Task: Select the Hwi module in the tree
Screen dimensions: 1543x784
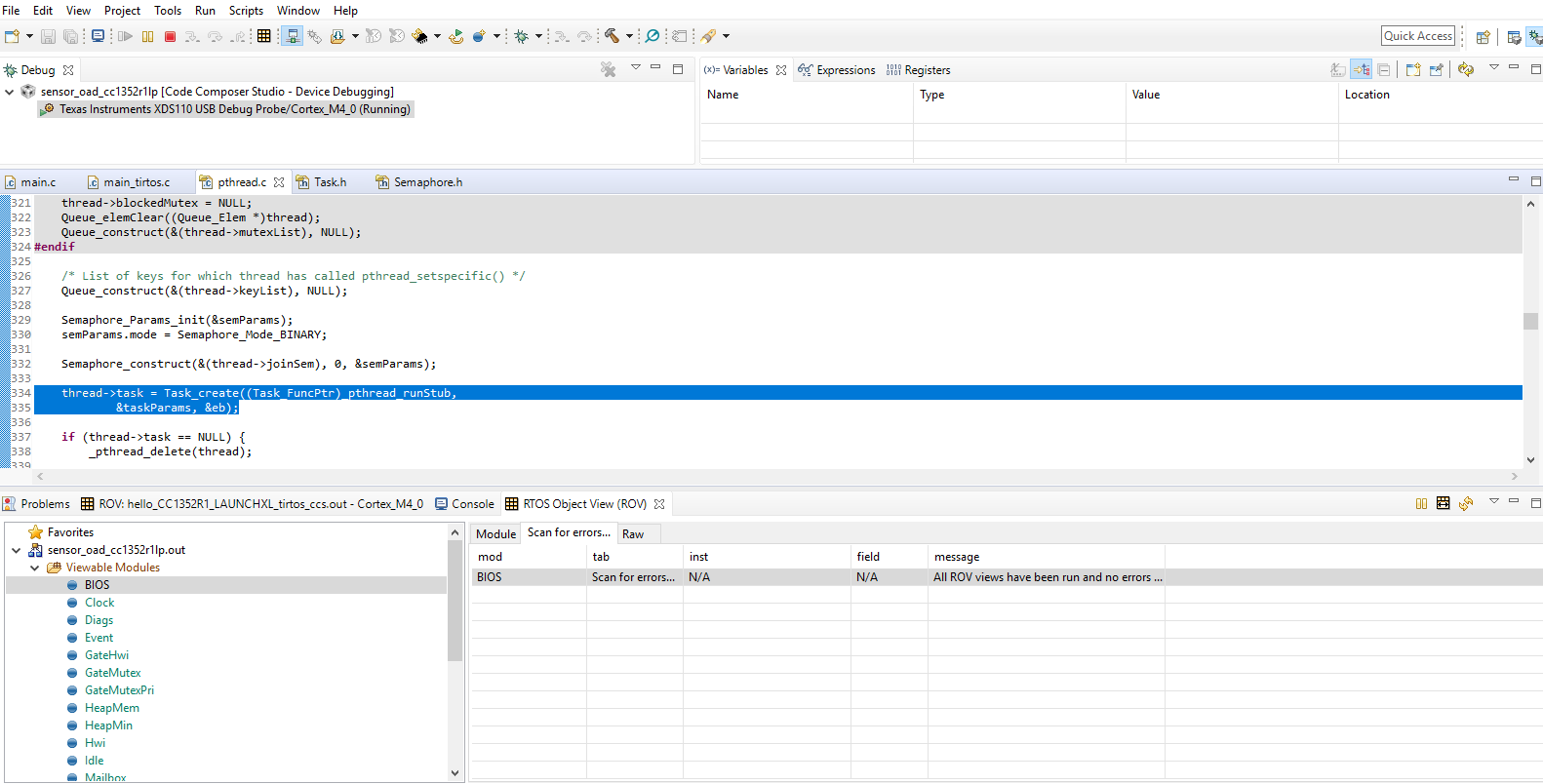Action: 95,743
